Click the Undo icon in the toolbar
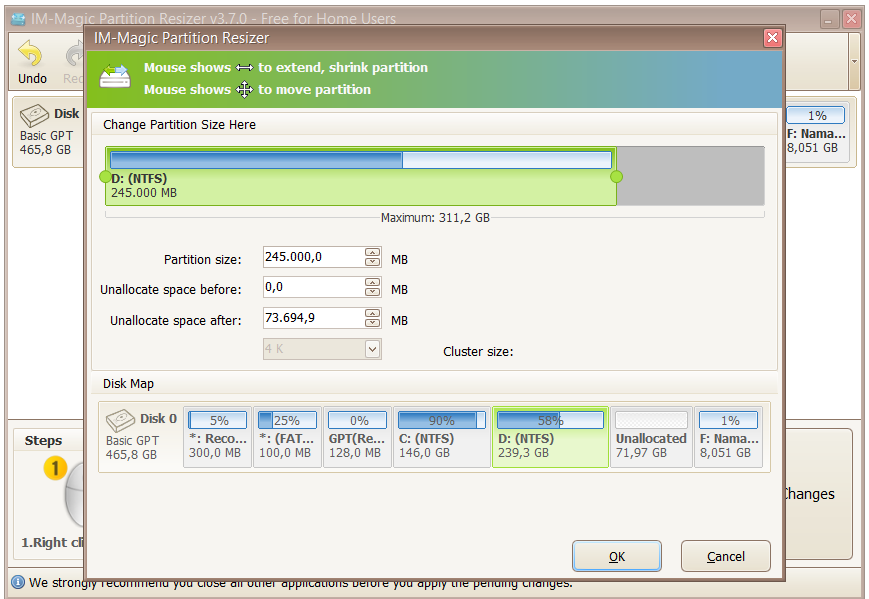Viewport: 869px width, 599px height. [x=30, y=52]
